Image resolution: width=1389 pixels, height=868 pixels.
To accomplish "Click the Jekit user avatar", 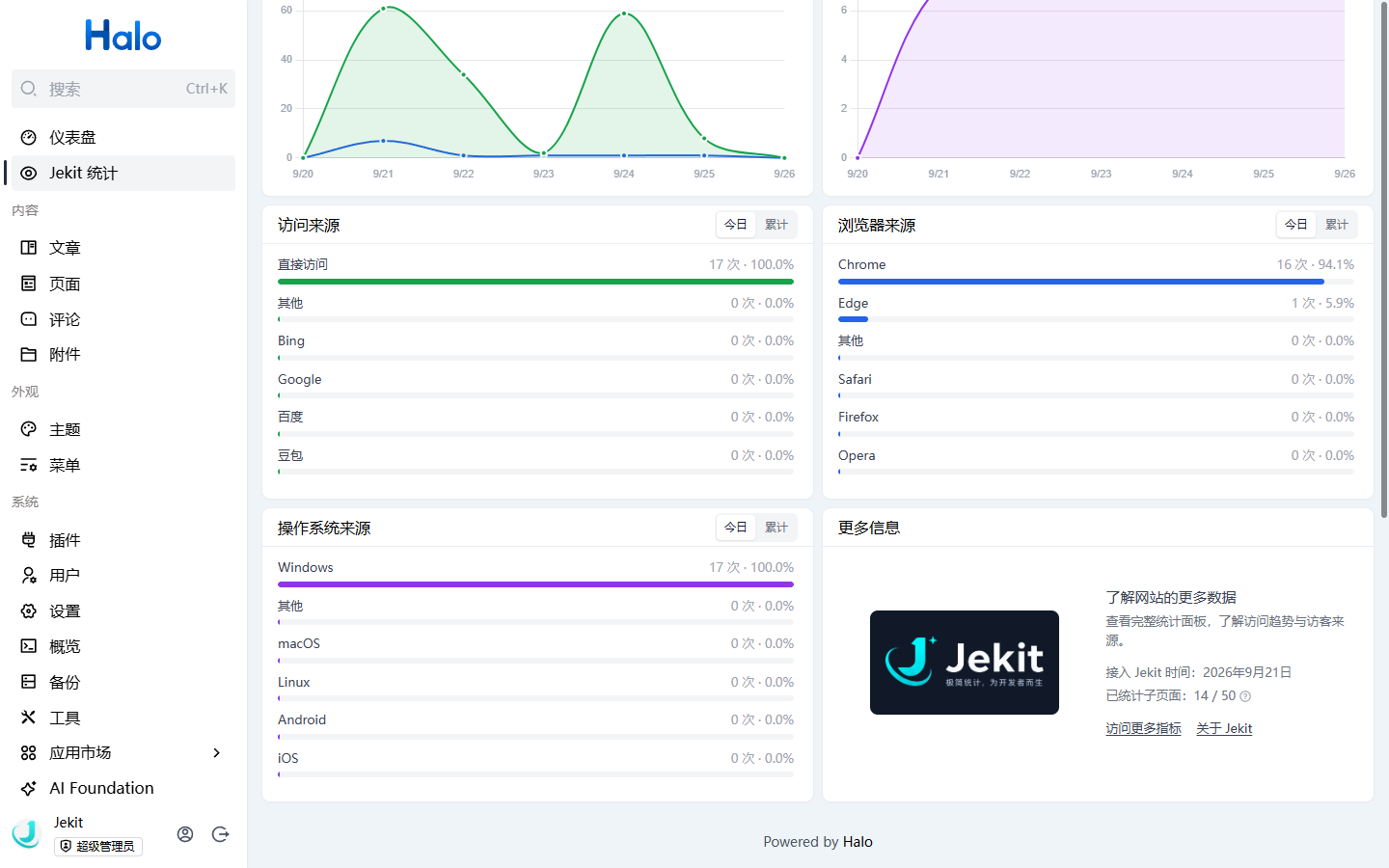I will click(27, 834).
